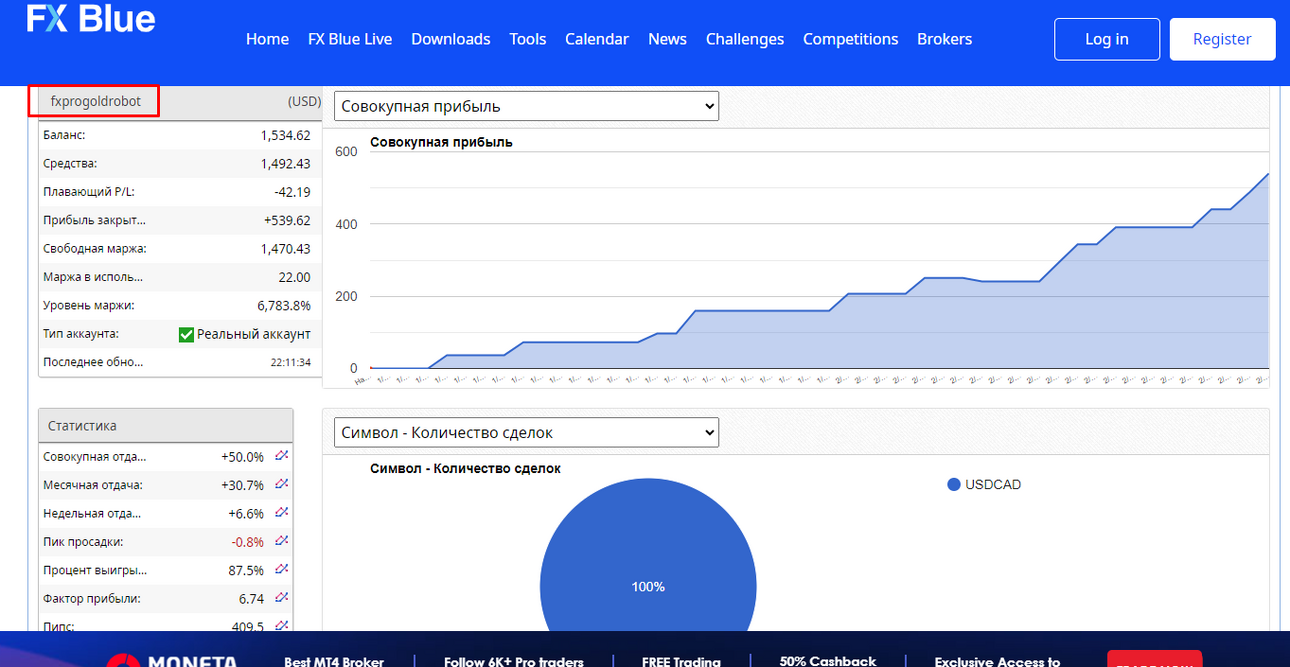The width and height of the screenshot is (1290, 667).
Task: Open chart icon for Совокупная отда... row
Action: pyautogui.click(x=282, y=456)
